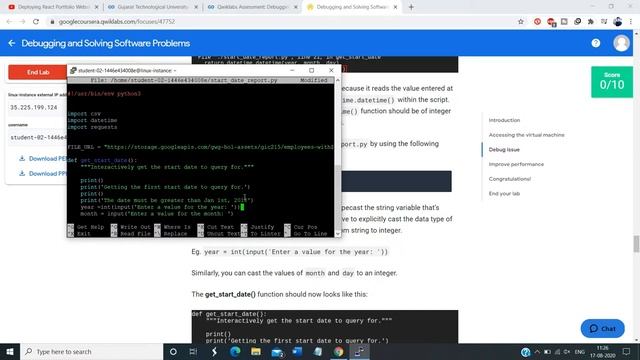Jump to Introduction section in outline
The image size is (640, 360).
coord(504,120)
